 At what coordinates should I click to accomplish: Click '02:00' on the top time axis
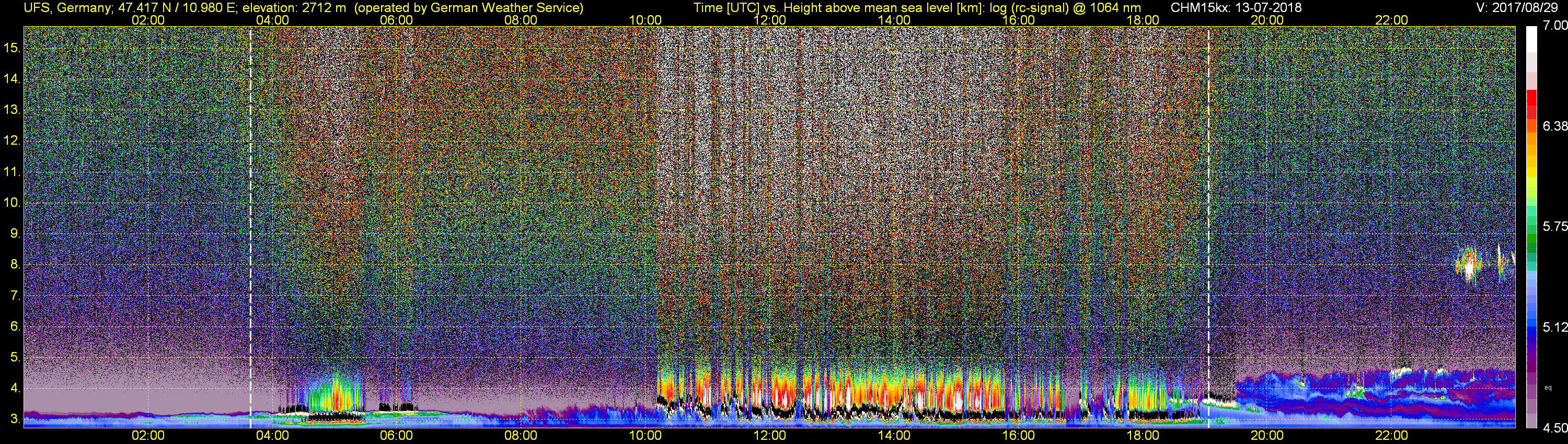coord(148,20)
